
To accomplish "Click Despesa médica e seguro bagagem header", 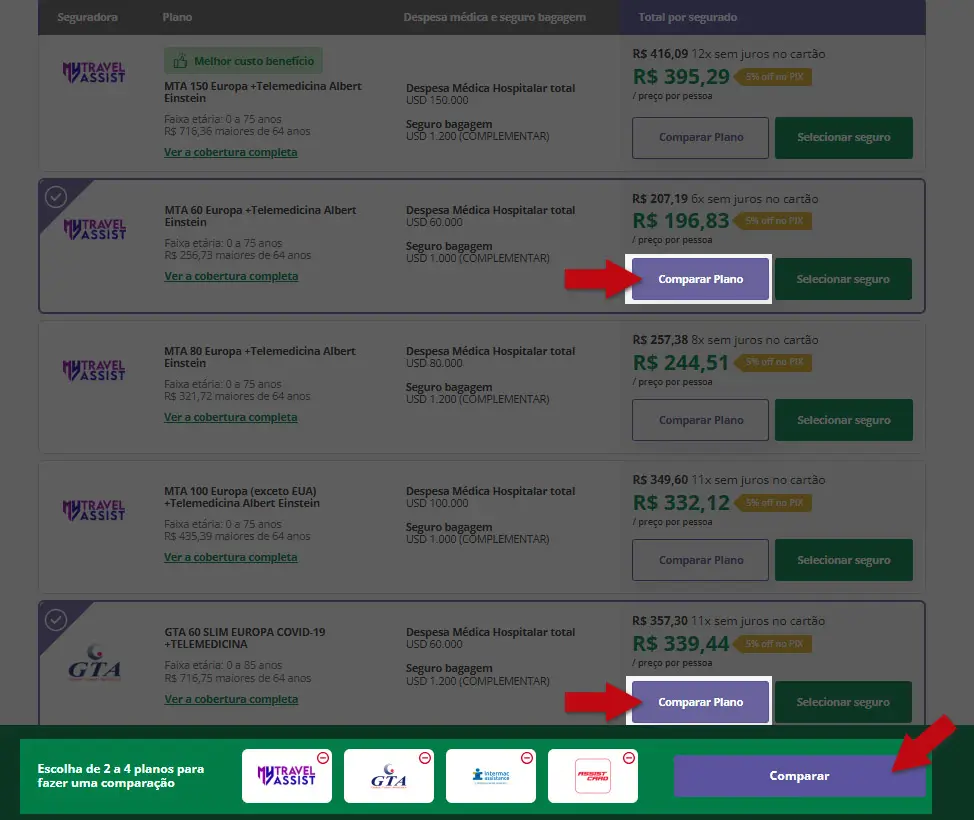I will click(x=494, y=17).
